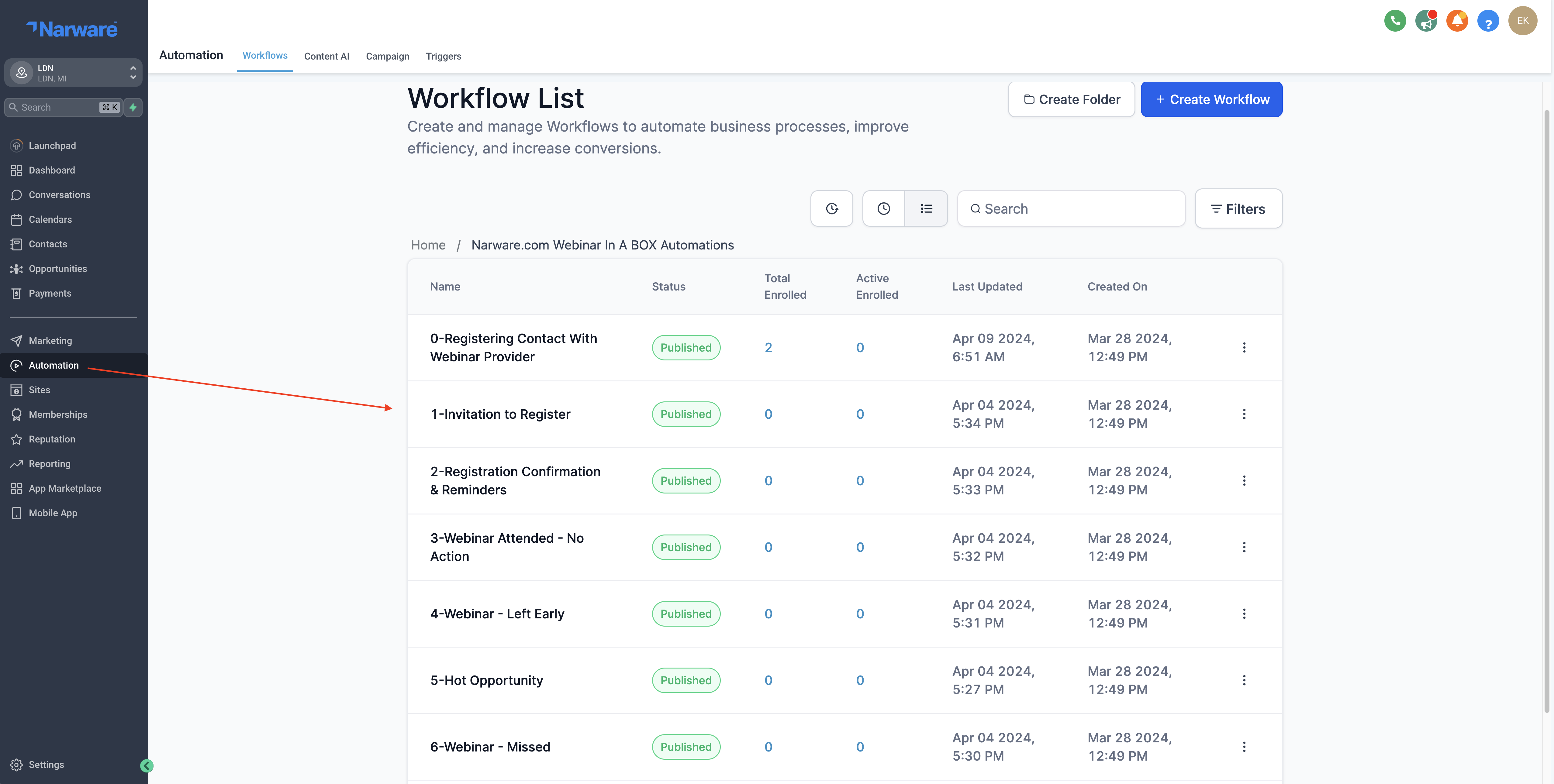Switch to the Workflows tab

pos(265,56)
